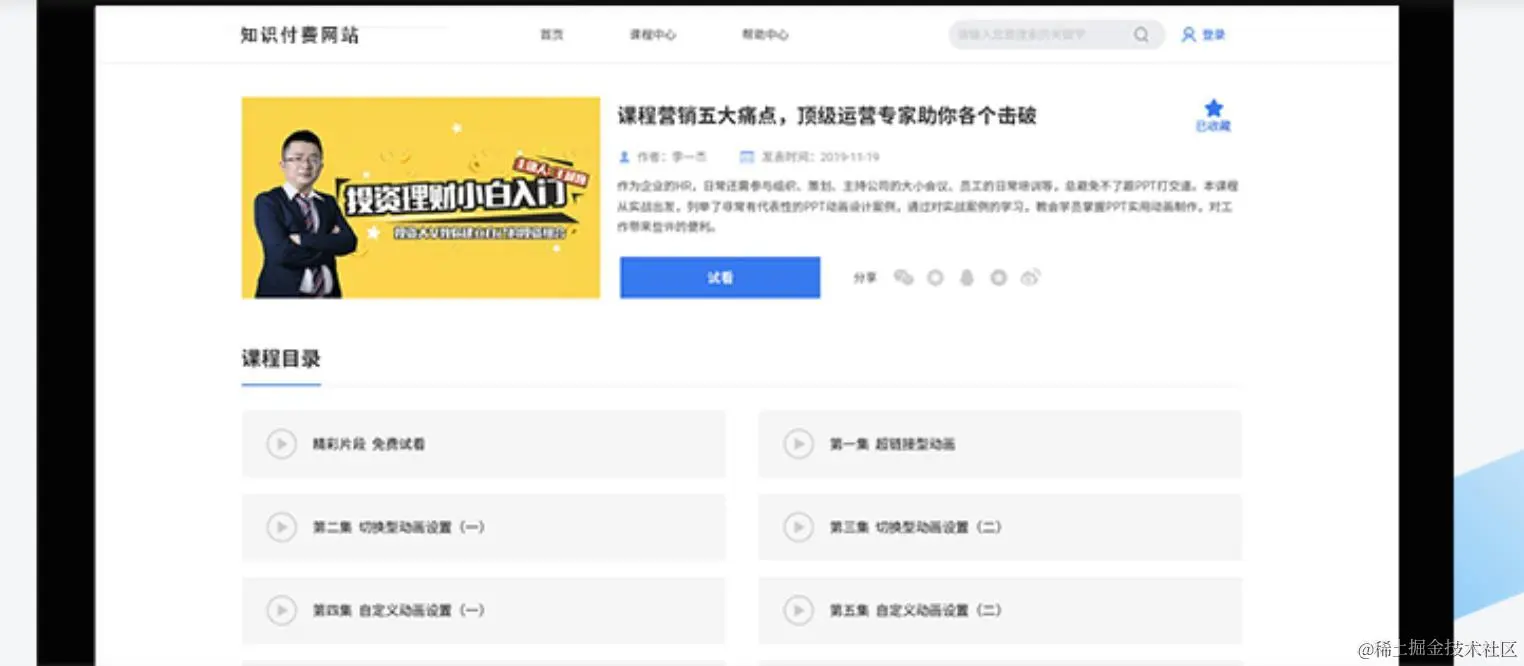This screenshot has height=666, width=1524.
Task: Share the course via QQ penguin icon
Action: click(967, 277)
